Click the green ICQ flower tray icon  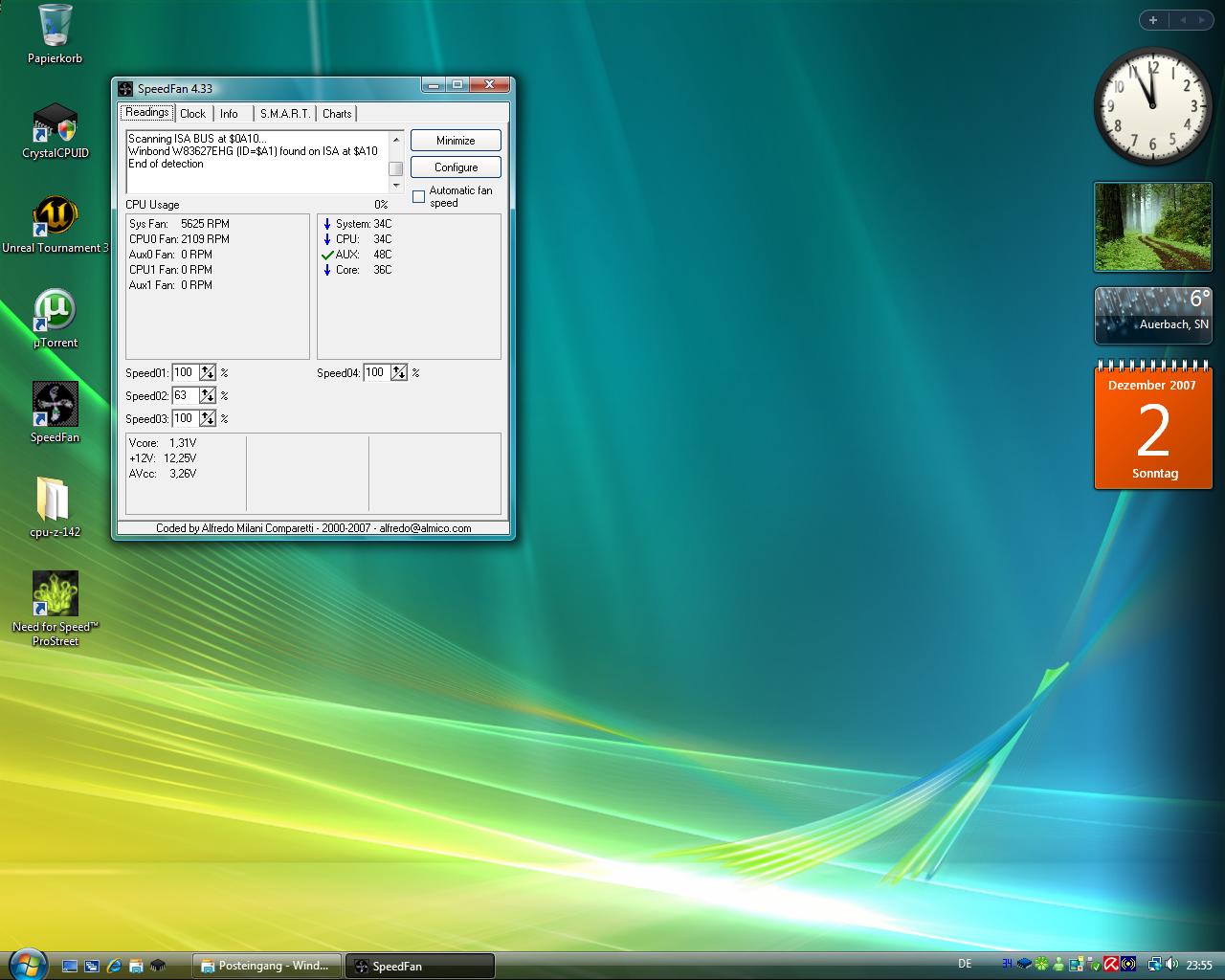(x=1042, y=964)
